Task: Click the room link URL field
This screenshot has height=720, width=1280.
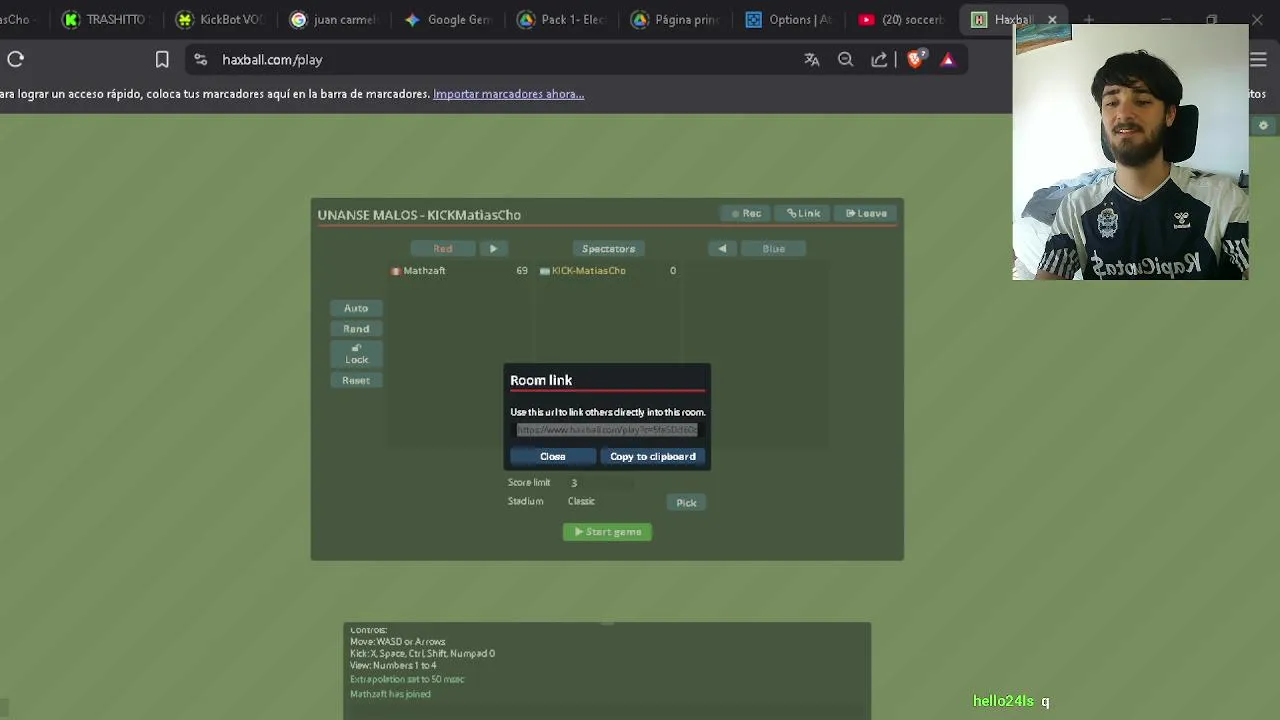Action: pos(607,430)
